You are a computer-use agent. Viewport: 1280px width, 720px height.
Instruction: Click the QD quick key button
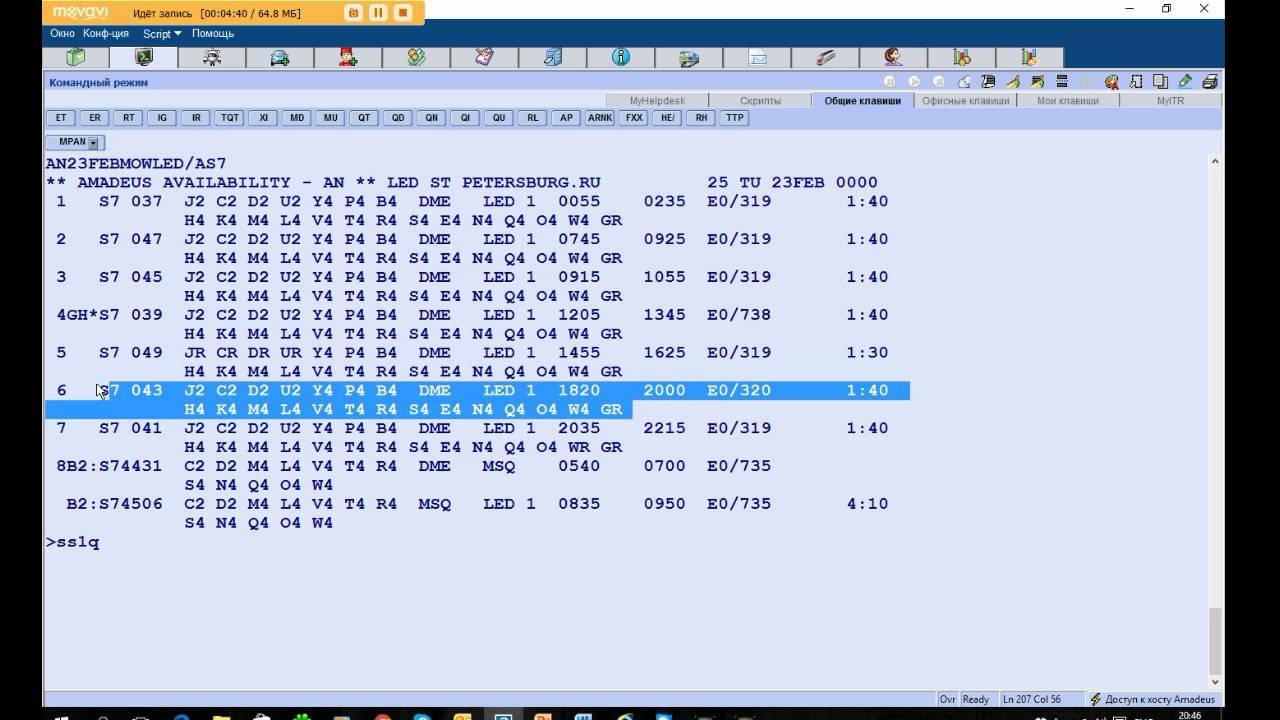pos(398,118)
